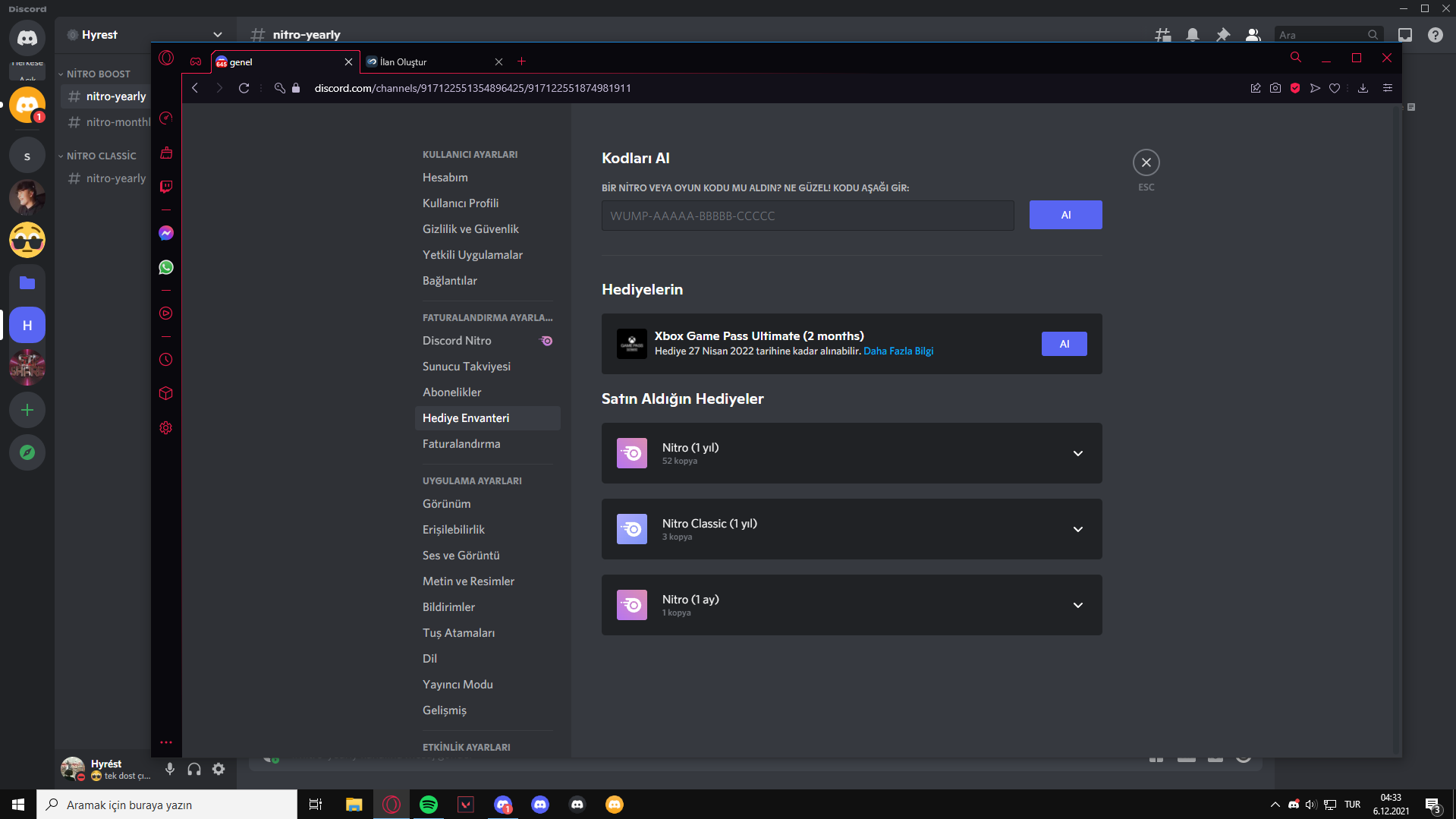Show pinned messages in Discord

pyautogui.click(x=1223, y=35)
